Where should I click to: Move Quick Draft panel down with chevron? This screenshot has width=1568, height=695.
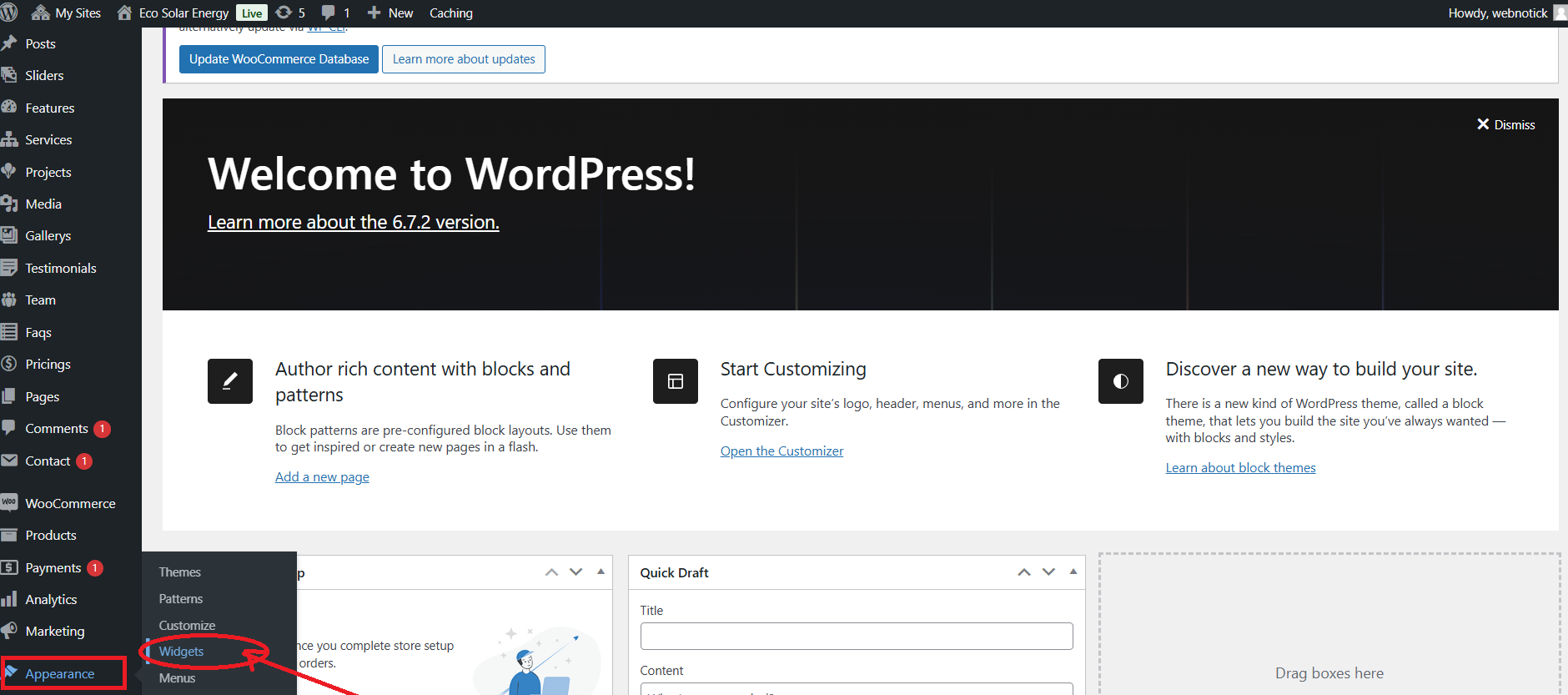tap(1048, 572)
